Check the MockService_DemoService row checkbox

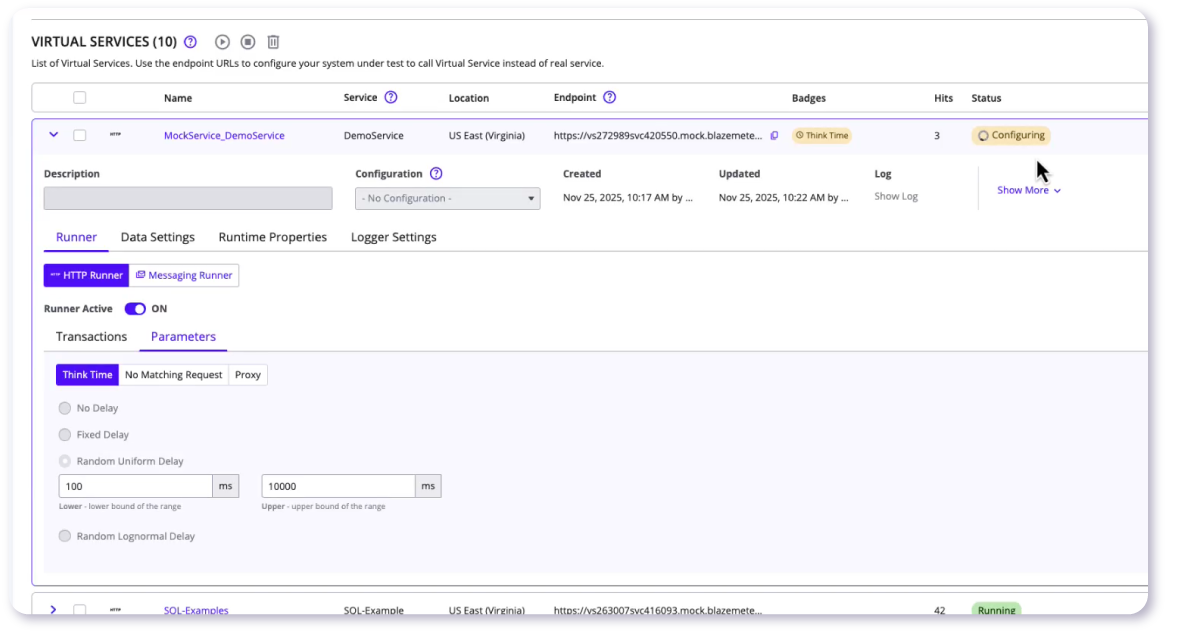(80, 136)
